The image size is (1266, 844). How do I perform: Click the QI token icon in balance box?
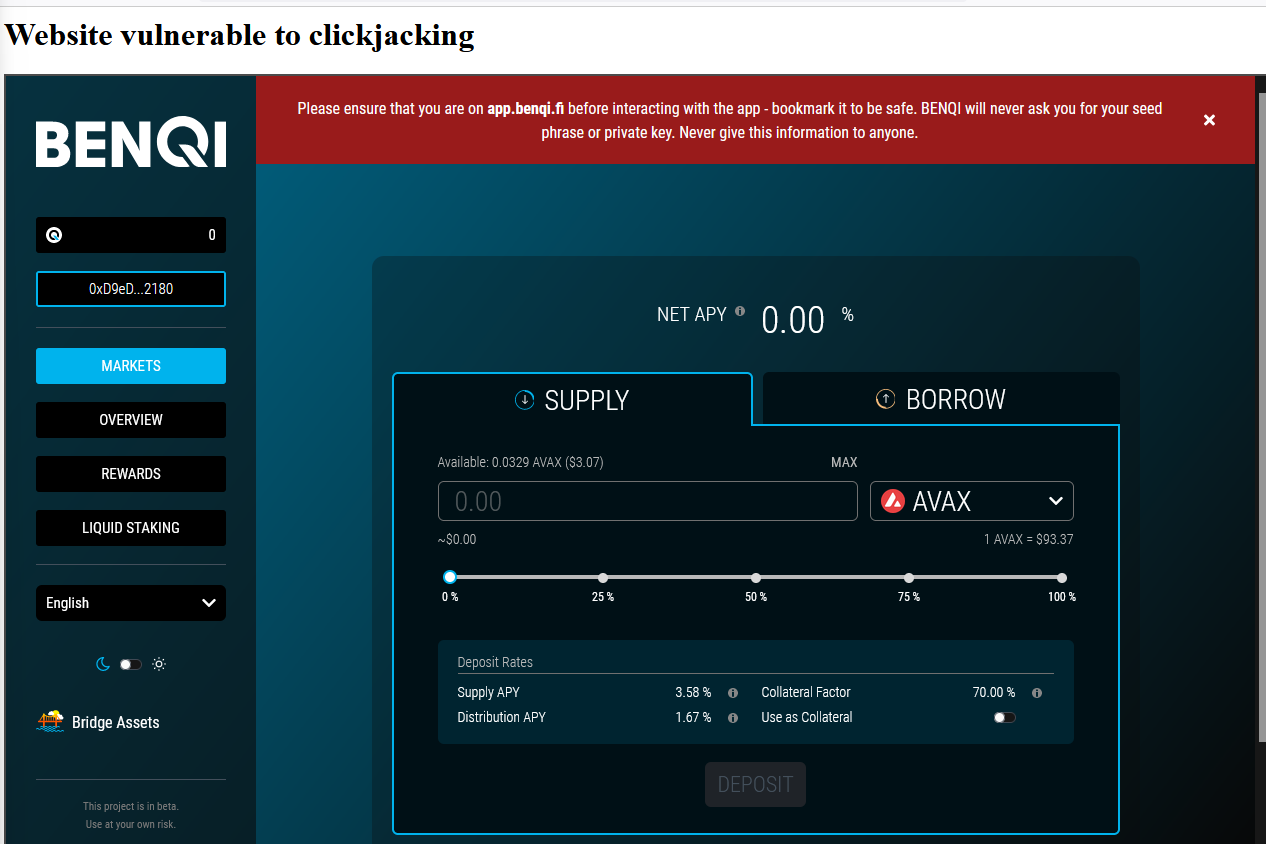54,235
